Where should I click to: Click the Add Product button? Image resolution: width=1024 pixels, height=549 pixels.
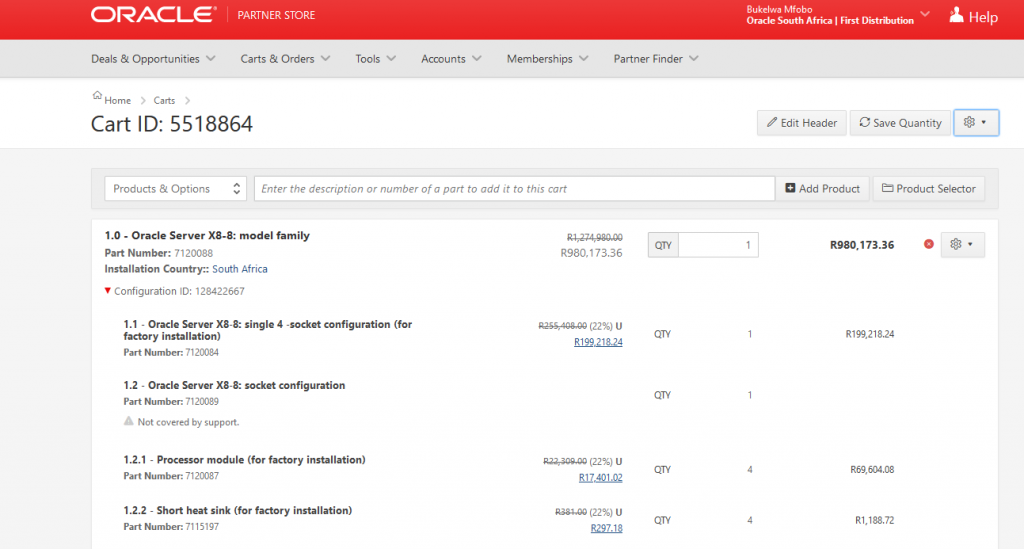click(822, 189)
